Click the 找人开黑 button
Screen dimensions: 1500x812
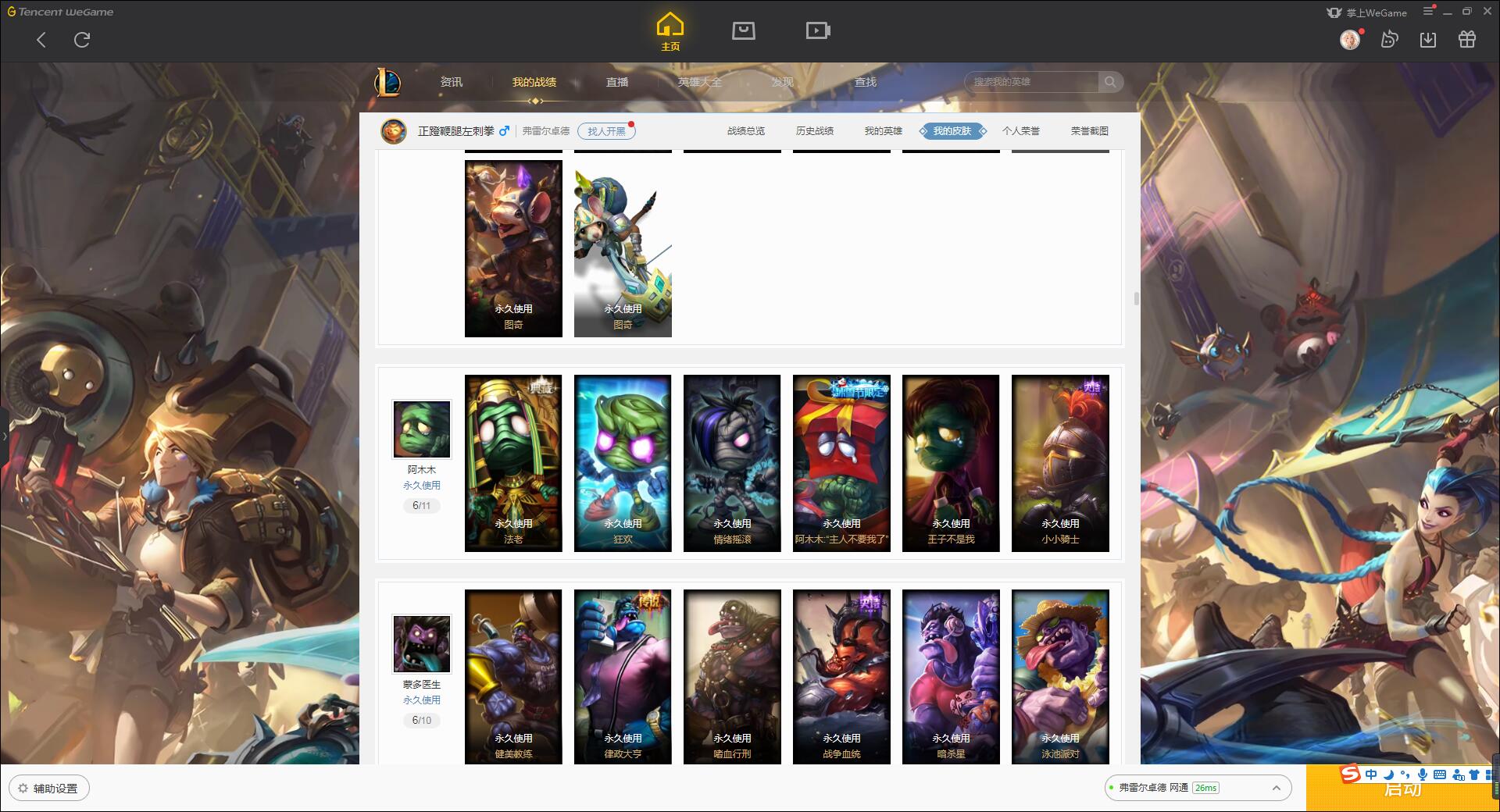tap(606, 131)
